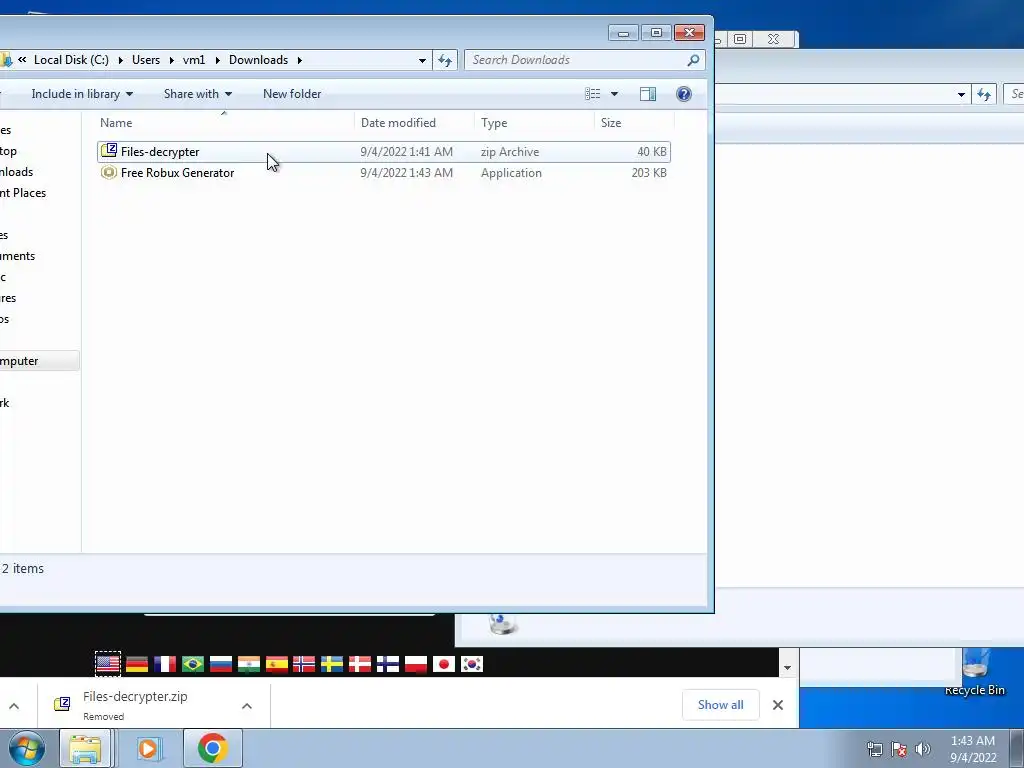Click the Downloads breadcrumb
Screen dimensions: 1024x768
[258, 60]
